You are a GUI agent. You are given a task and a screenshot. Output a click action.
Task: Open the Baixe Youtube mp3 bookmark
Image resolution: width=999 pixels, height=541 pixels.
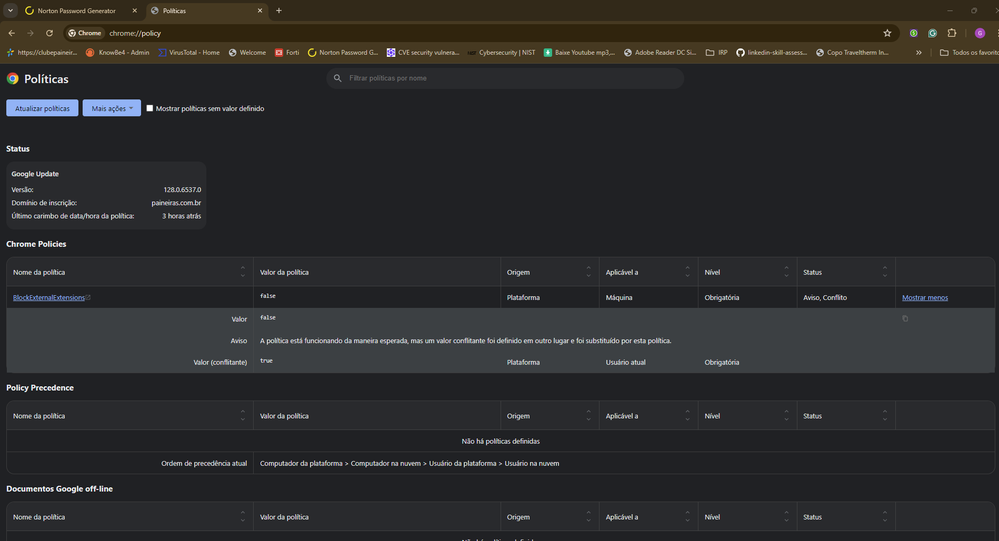[x=579, y=53]
